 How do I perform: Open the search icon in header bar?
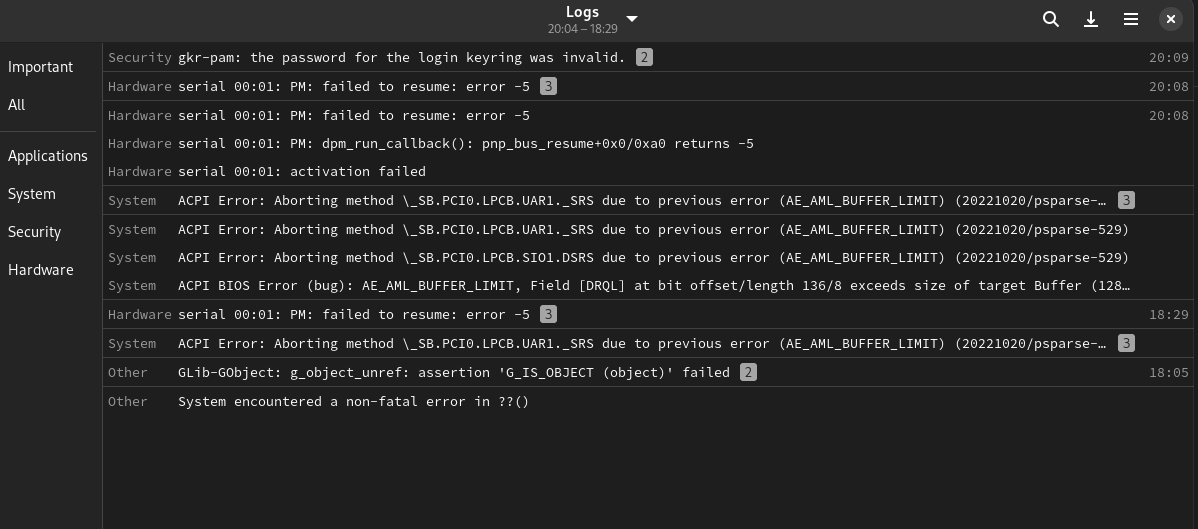tap(1051, 19)
